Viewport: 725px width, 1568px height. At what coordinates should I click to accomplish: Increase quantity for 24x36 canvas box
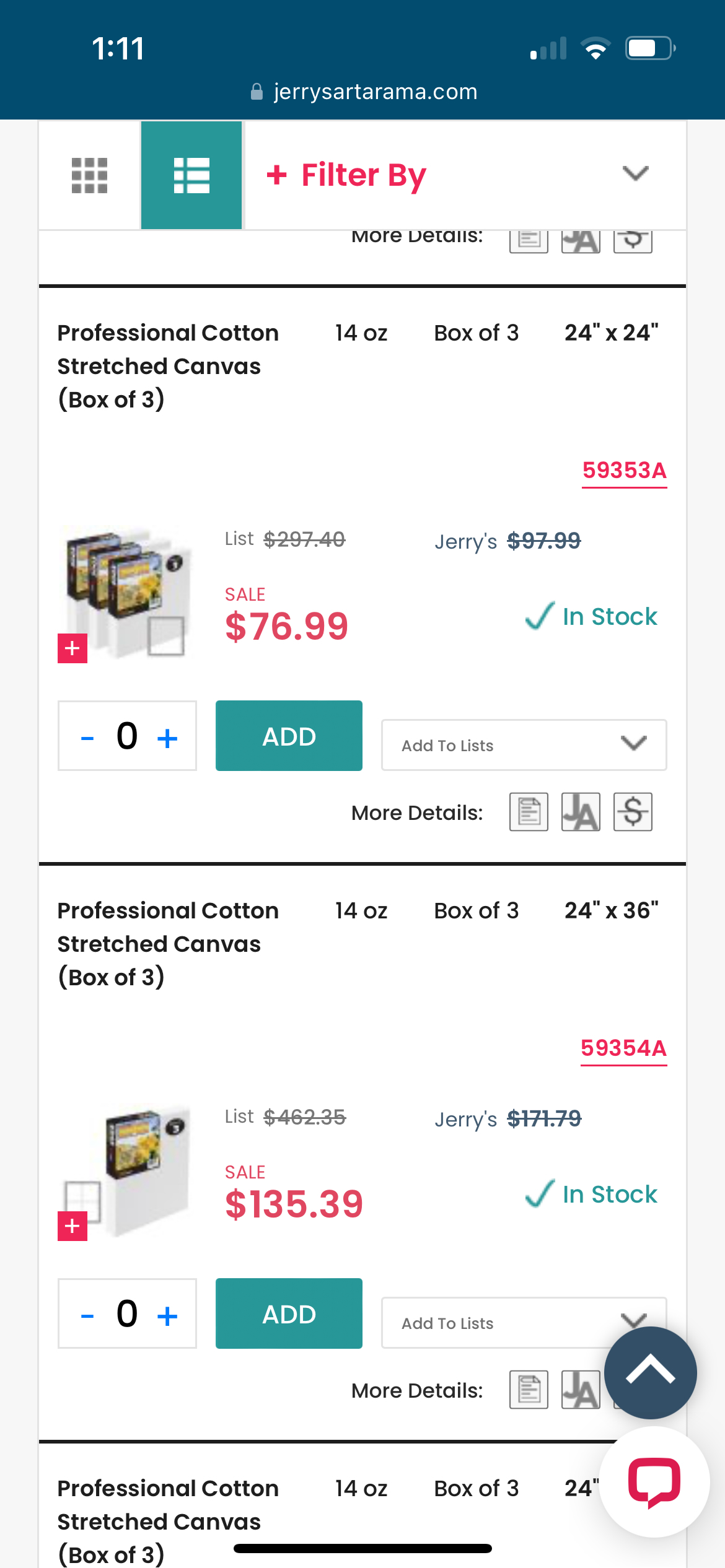point(167,1315)
